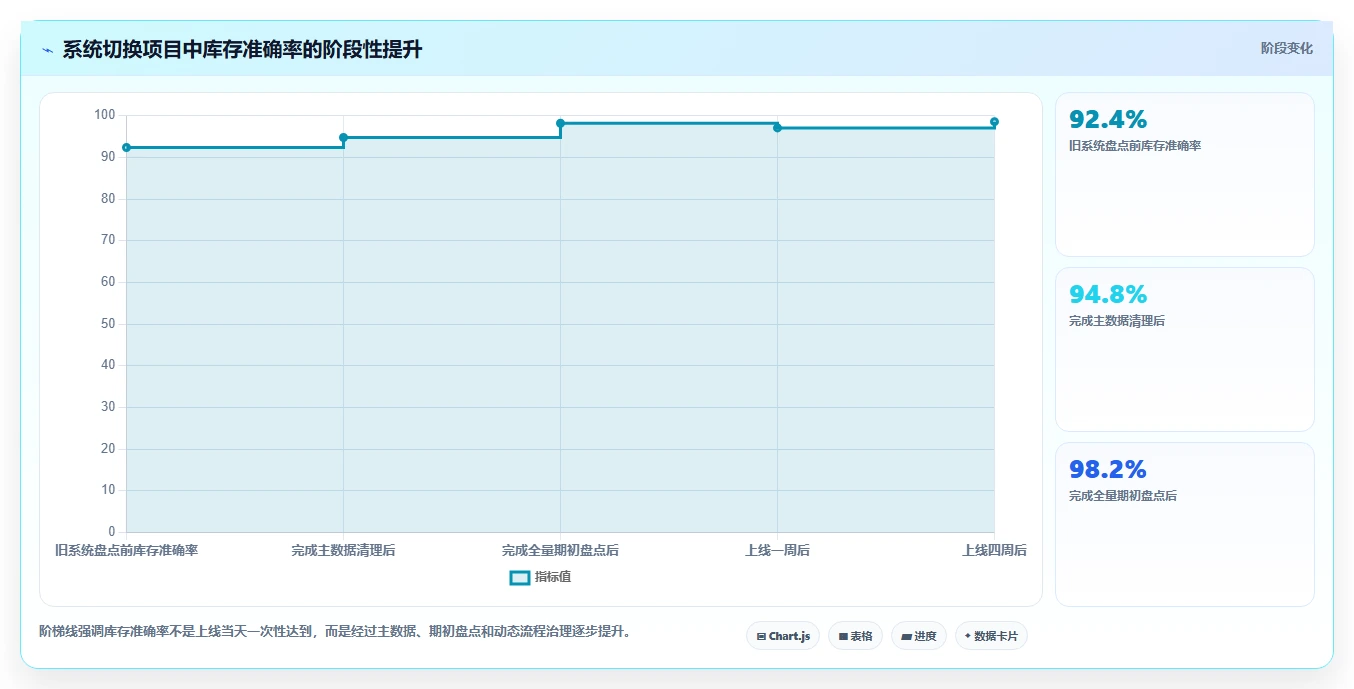Click the data point for 完成全量期初盘点后
The width and height of the screenshot is (1354, 689).
[x=560, y=124]
